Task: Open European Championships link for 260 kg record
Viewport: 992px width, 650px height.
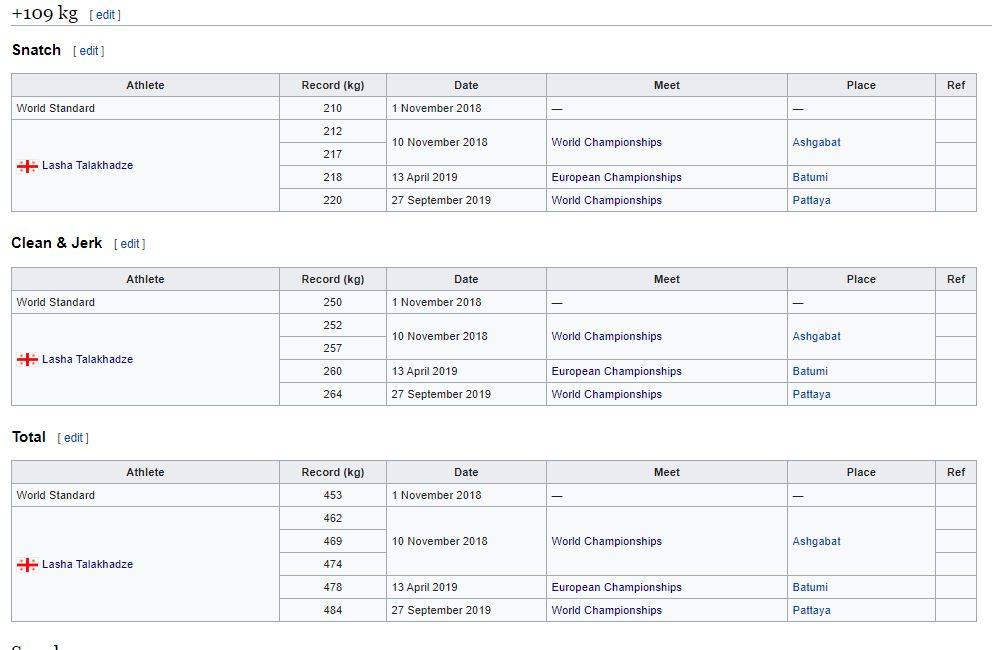Action: (x=616, y=371)
